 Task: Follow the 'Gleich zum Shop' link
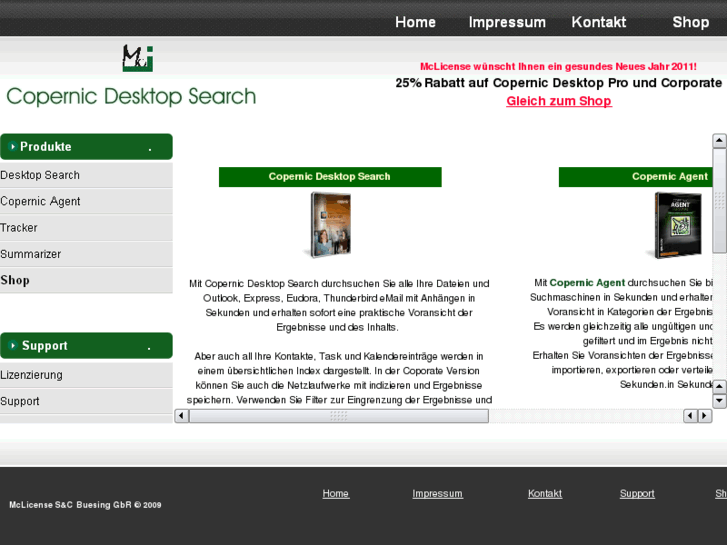pos(559,101)
